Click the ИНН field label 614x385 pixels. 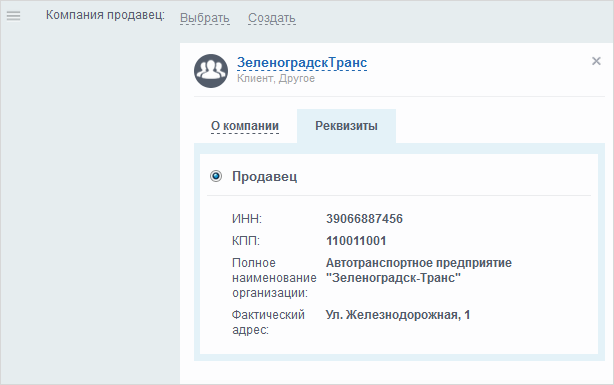tap(247, 219)
